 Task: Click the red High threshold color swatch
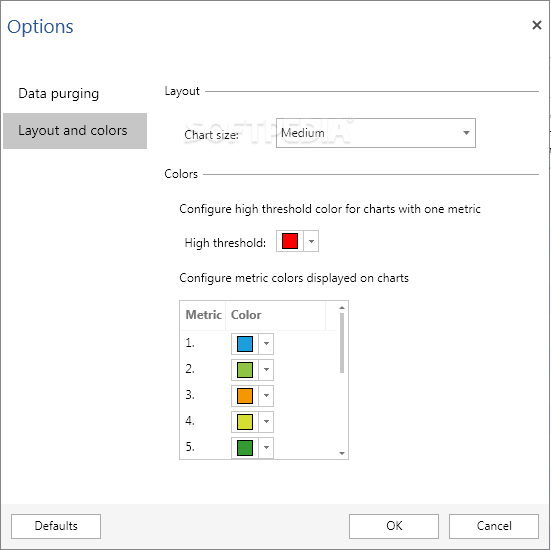(x=290, y=241)
